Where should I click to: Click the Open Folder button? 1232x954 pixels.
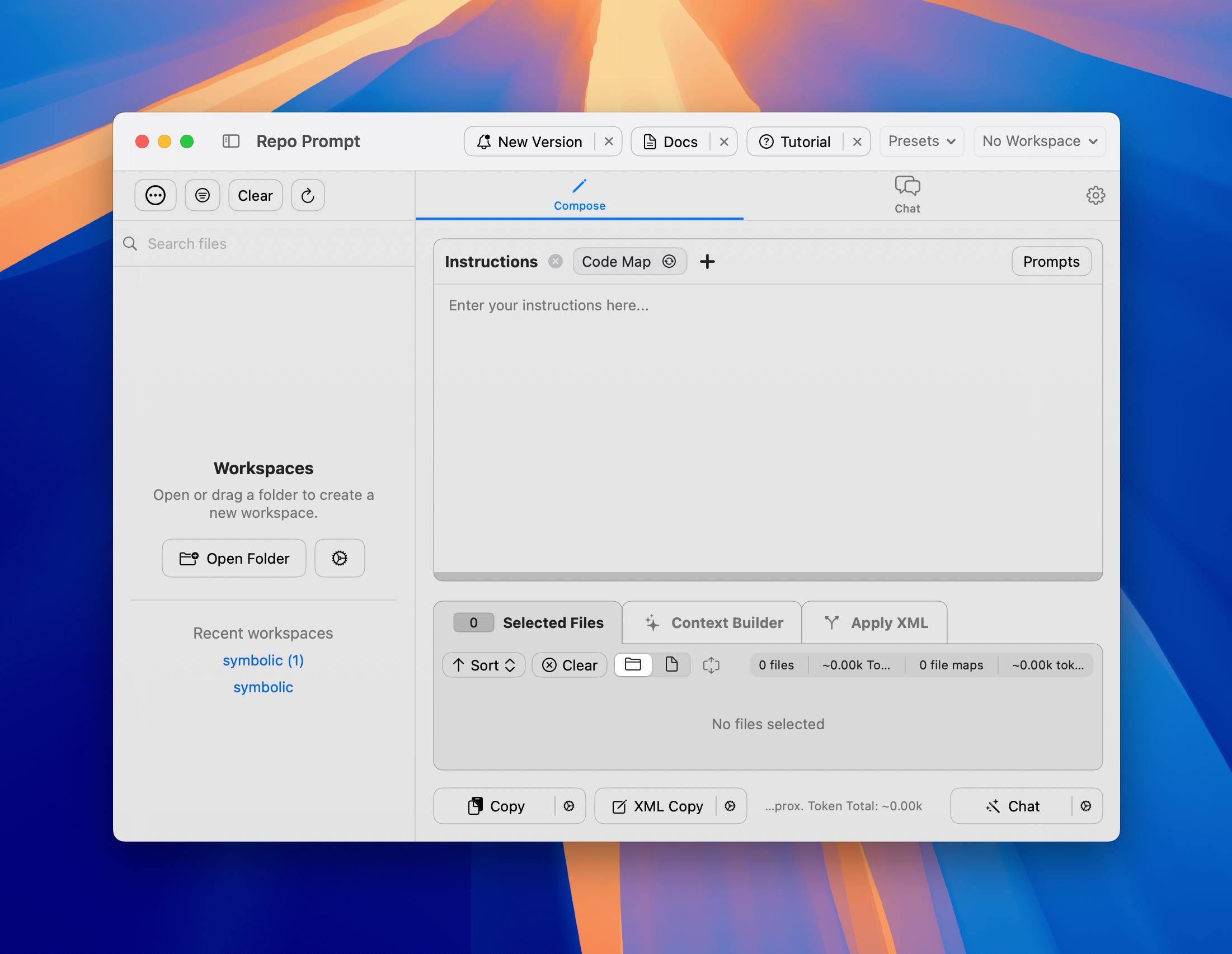[234, 558]
